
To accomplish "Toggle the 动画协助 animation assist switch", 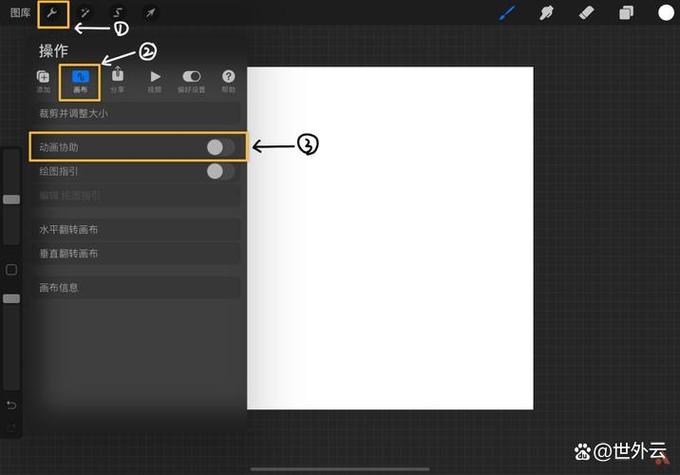I will [221, 147].
